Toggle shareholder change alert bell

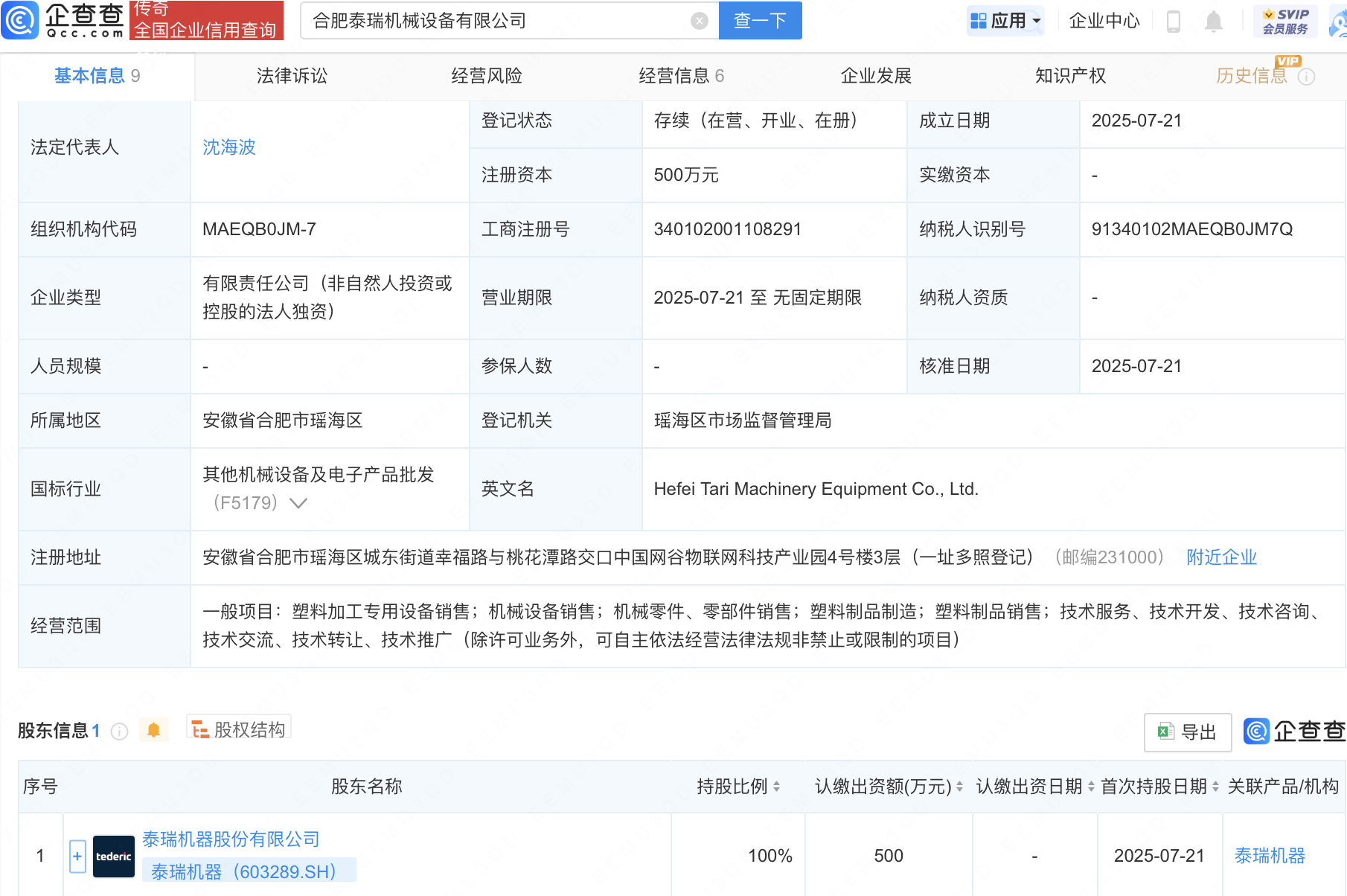click(154, 730)
